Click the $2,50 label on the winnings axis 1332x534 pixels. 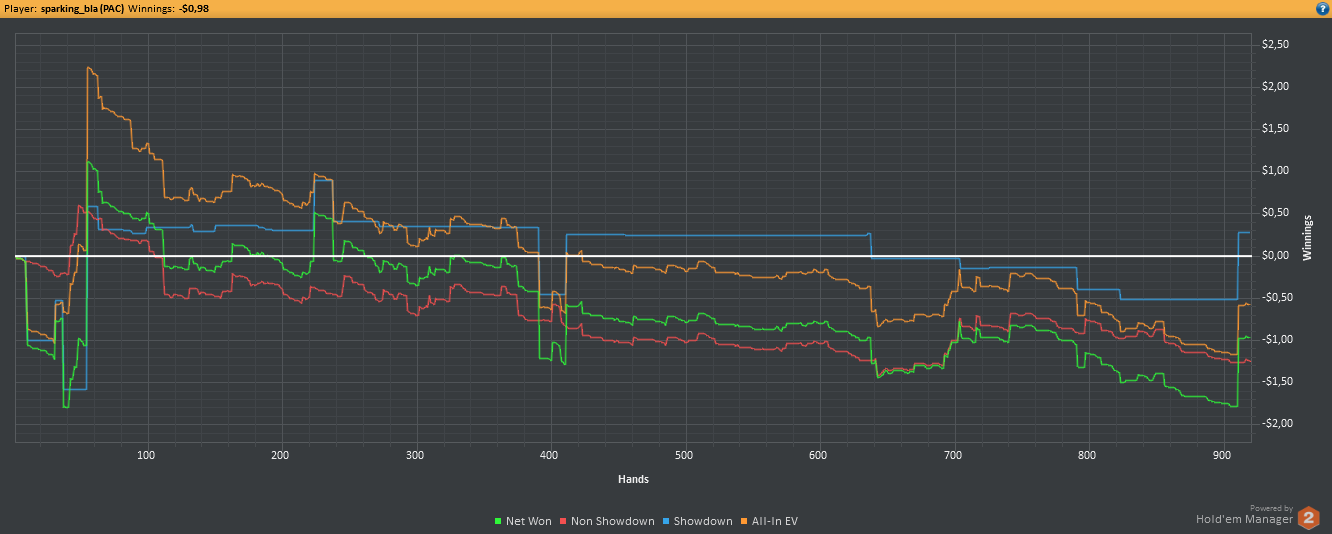pyautogui.click(x=1276, y=44)
